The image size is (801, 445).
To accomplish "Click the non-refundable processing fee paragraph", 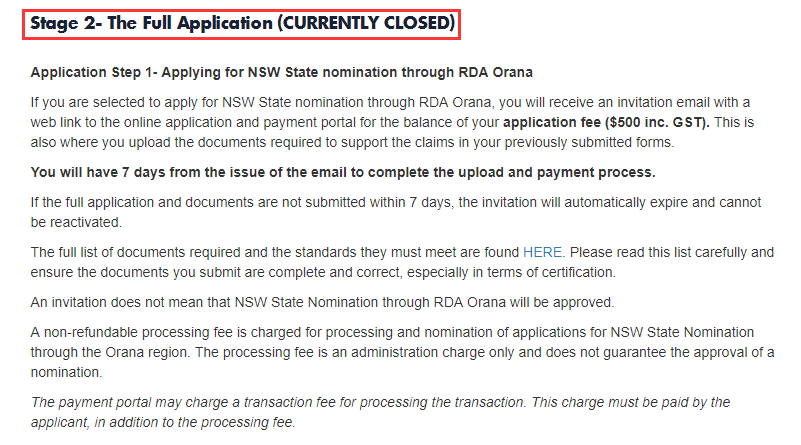I will click(400, 351).
